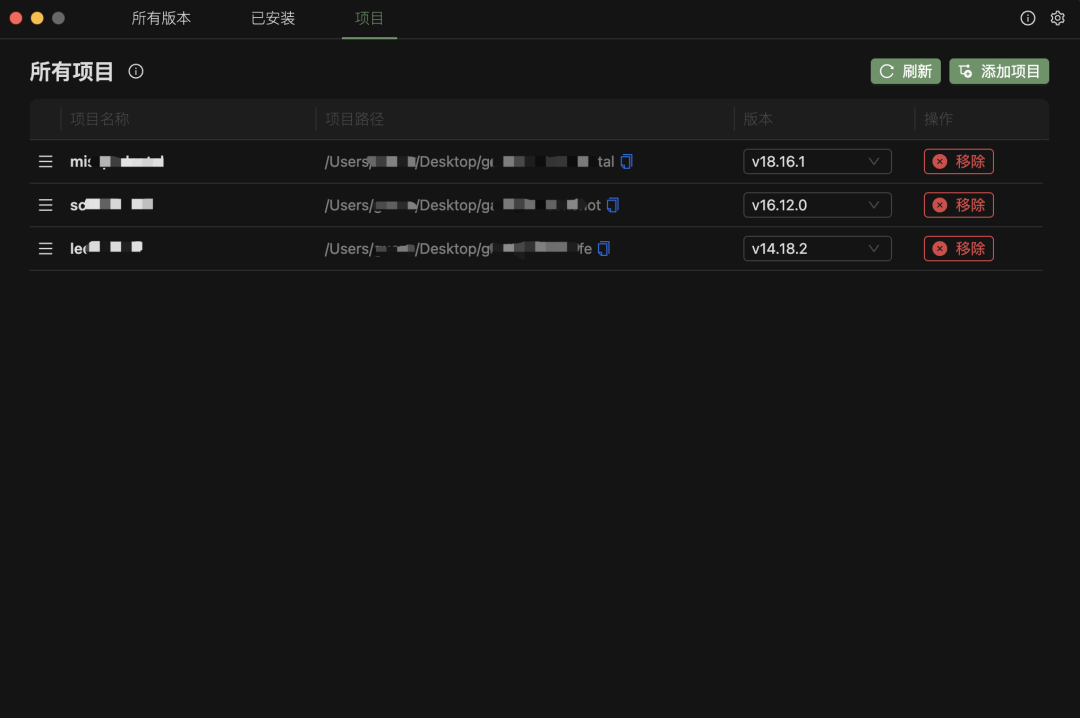The width and height of the screenshot is (1080, 718).
Task: Click drag handle of the first project row
Action: 45,161
